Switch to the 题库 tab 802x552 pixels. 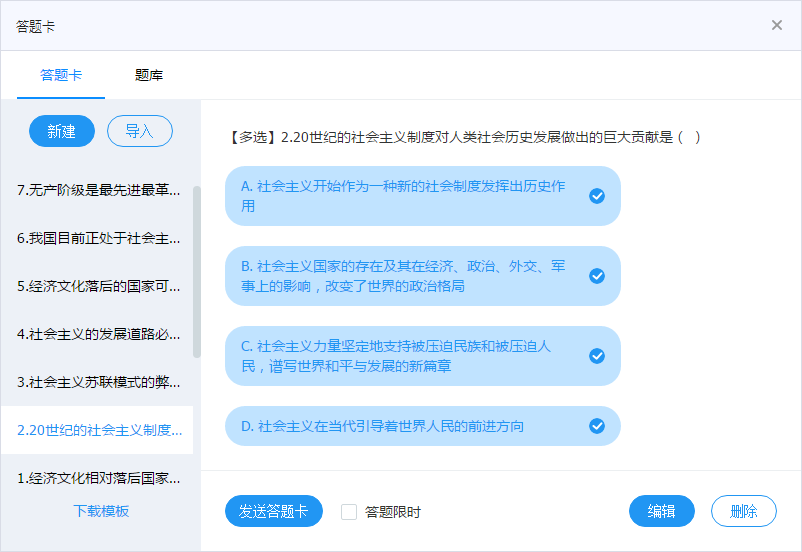point(149,75)
